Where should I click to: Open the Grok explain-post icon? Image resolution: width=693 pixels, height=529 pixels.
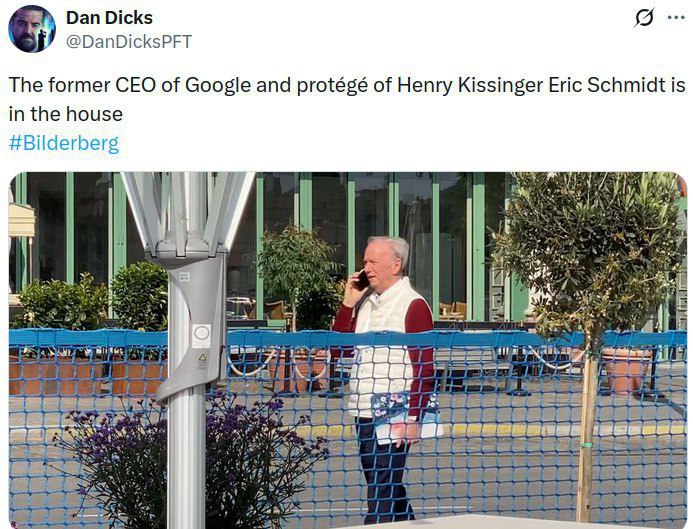[645, 18]
